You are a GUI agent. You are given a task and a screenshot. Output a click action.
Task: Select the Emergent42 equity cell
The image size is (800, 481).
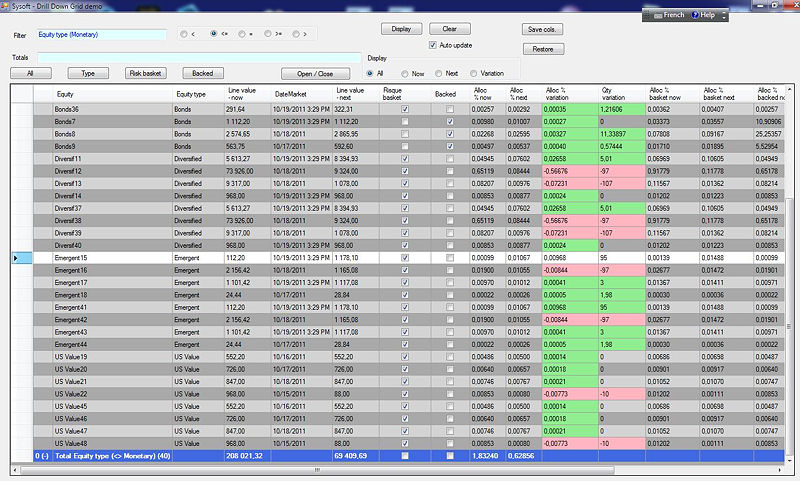tap(112, 320)
